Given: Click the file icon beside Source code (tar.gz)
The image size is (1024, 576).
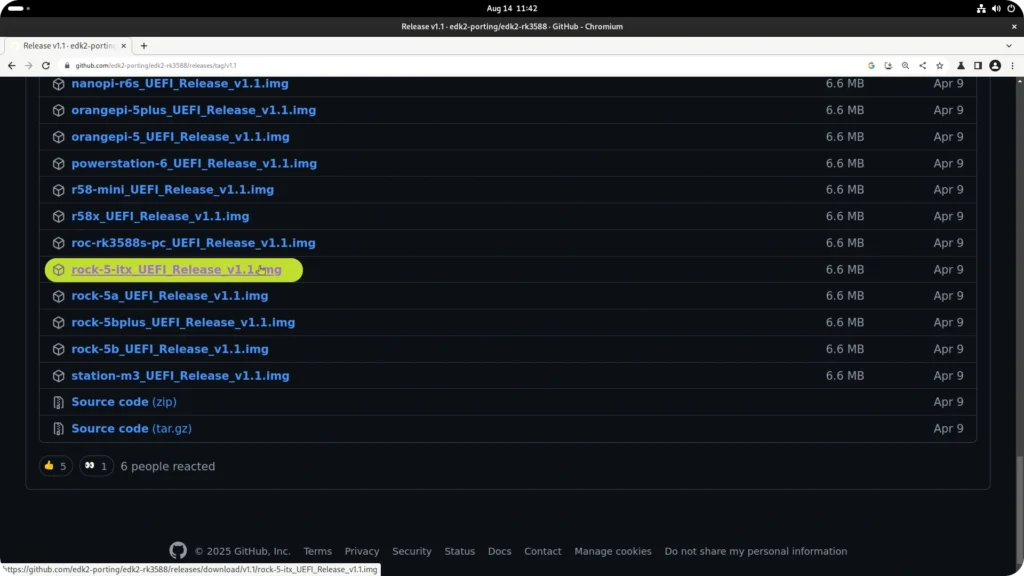Looking at the screenshot, I should coord(59,429).
